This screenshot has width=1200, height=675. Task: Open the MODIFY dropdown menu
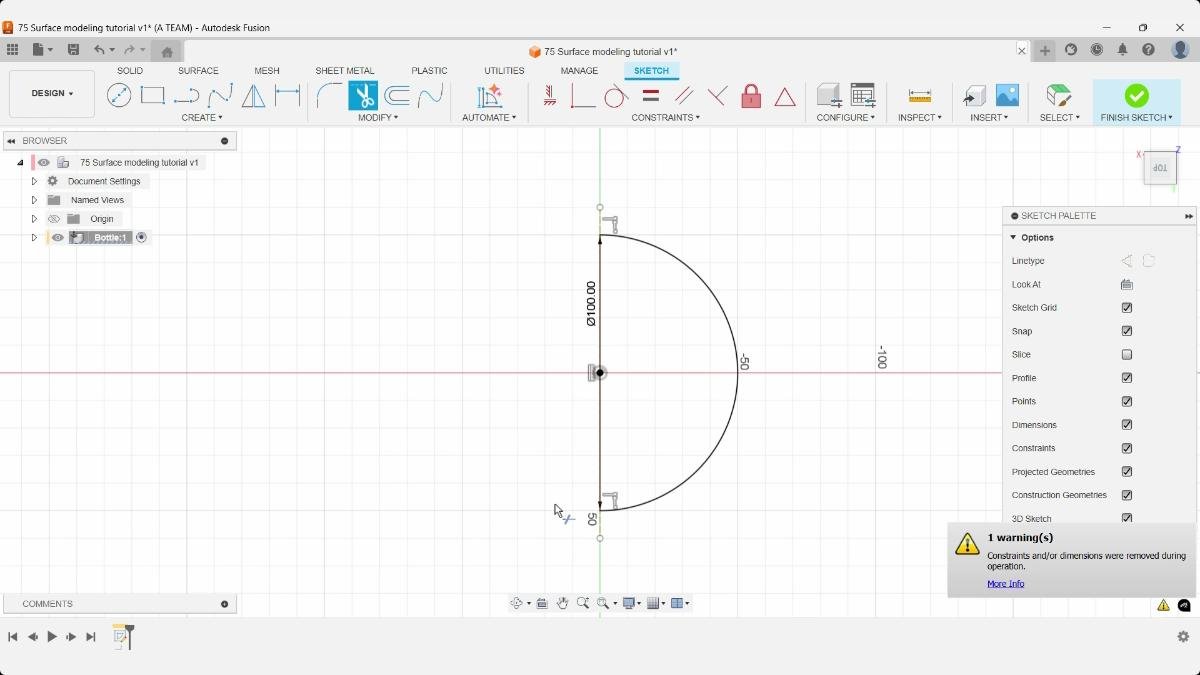(x=378, y=117)
